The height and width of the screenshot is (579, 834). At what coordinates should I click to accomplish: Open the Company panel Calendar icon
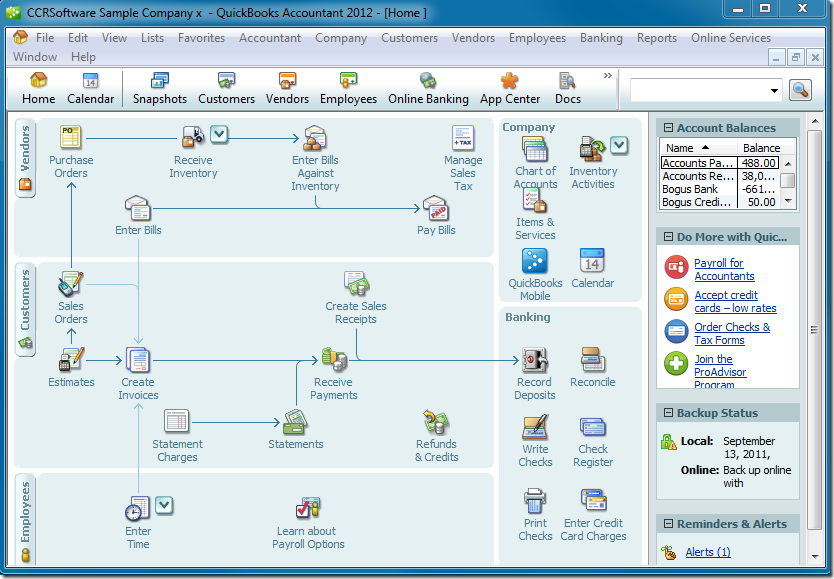pos(592,261)
